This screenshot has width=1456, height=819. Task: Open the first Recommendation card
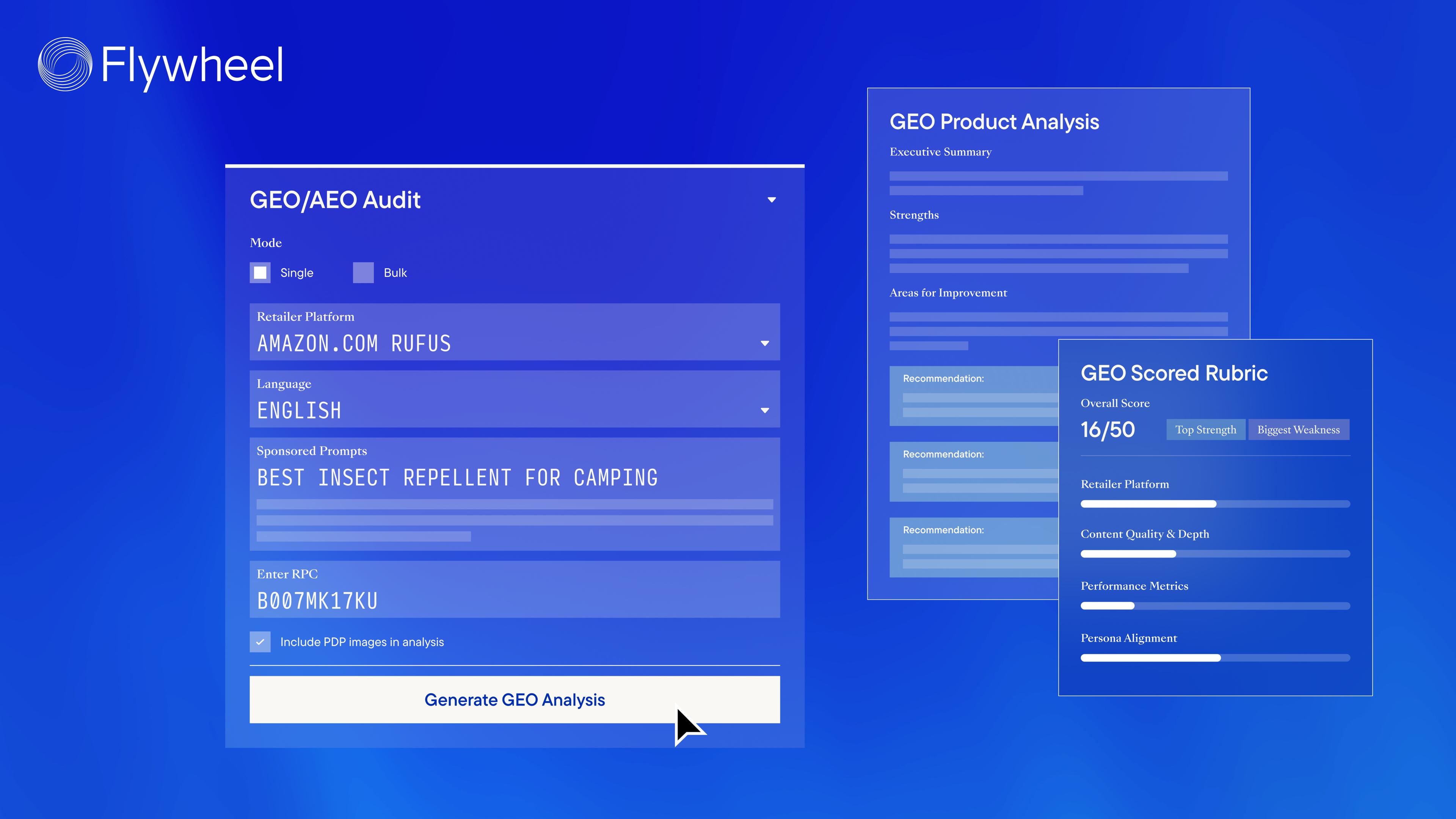(974, 396)
